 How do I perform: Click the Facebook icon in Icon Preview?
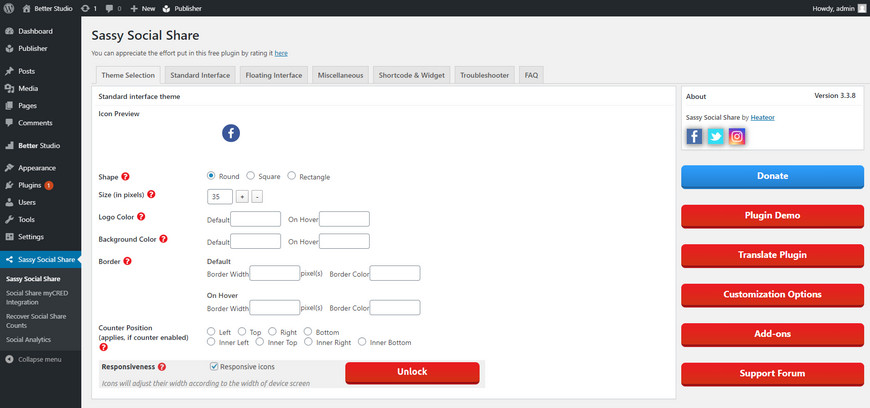(x=231, y=133)
